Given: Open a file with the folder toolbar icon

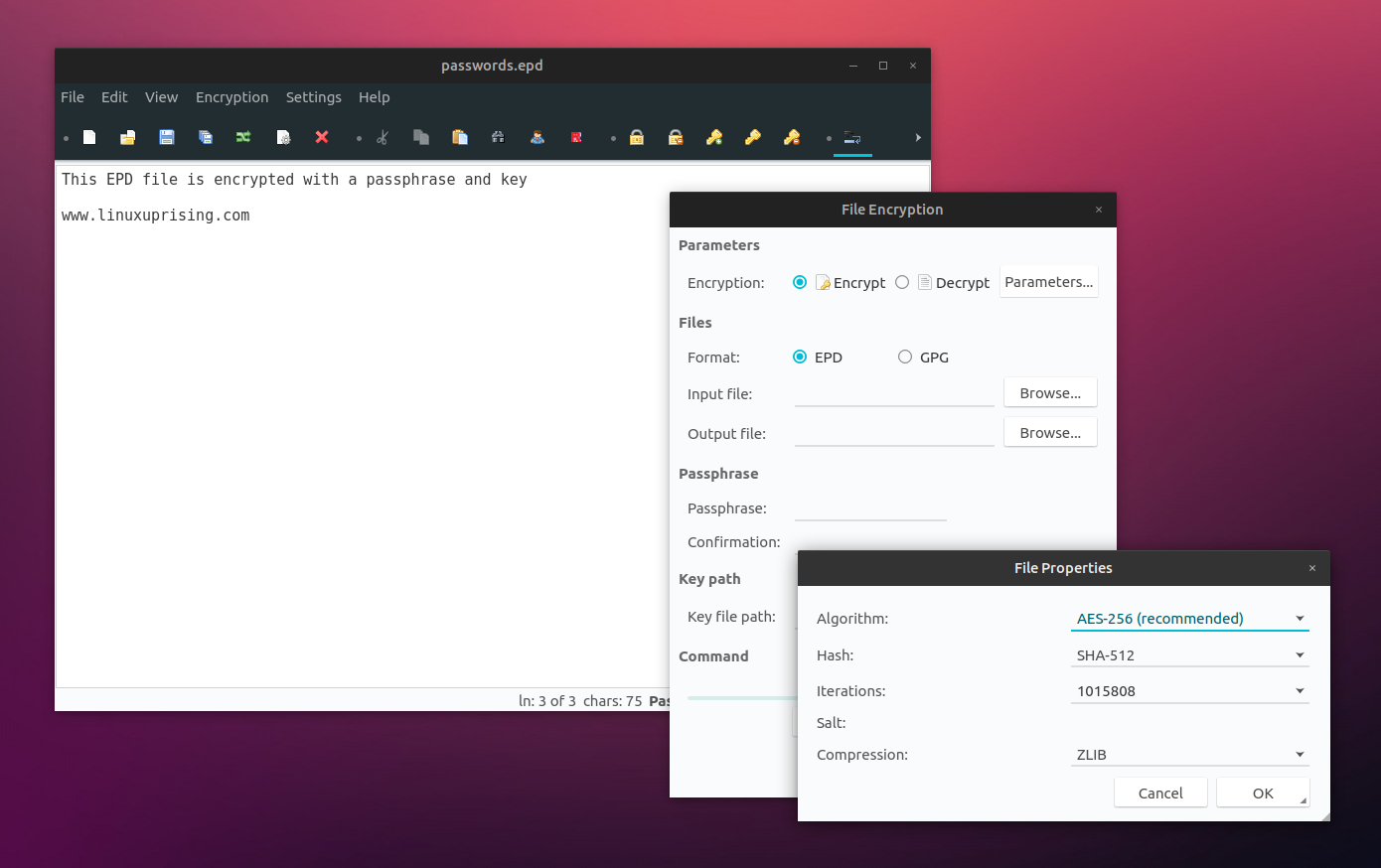Looking at the screenshot, I should [x=127, y=137].
